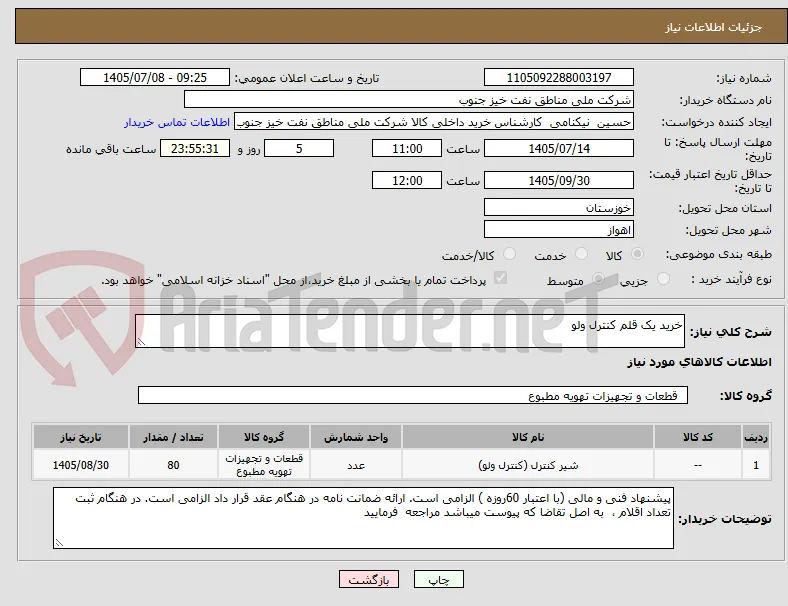Click the quantity cell 80
This screenshot has height=606, width=788.
pos(173,465)
